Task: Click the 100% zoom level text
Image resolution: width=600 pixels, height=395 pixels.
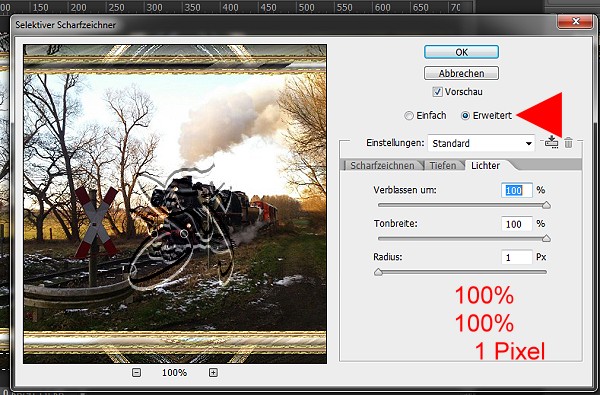Action: (174, 372)
